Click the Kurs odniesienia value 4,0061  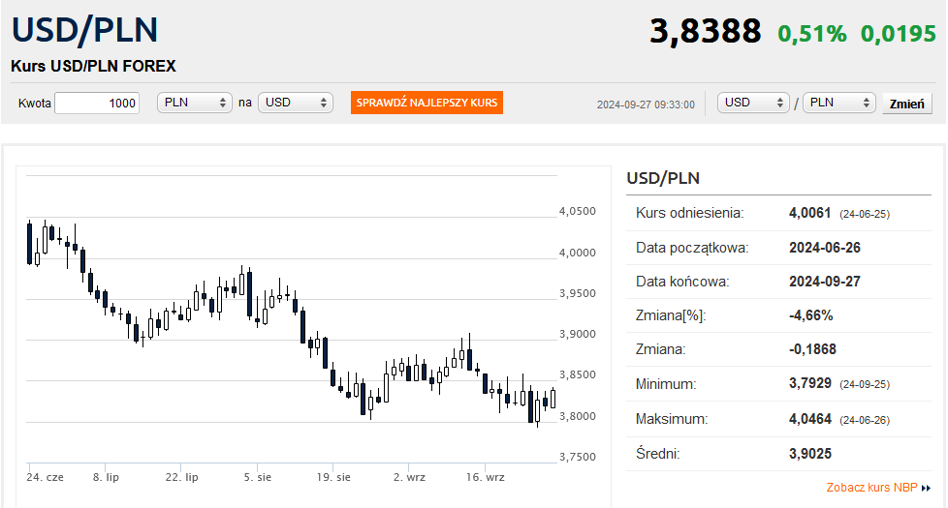[x=810, y=213]
